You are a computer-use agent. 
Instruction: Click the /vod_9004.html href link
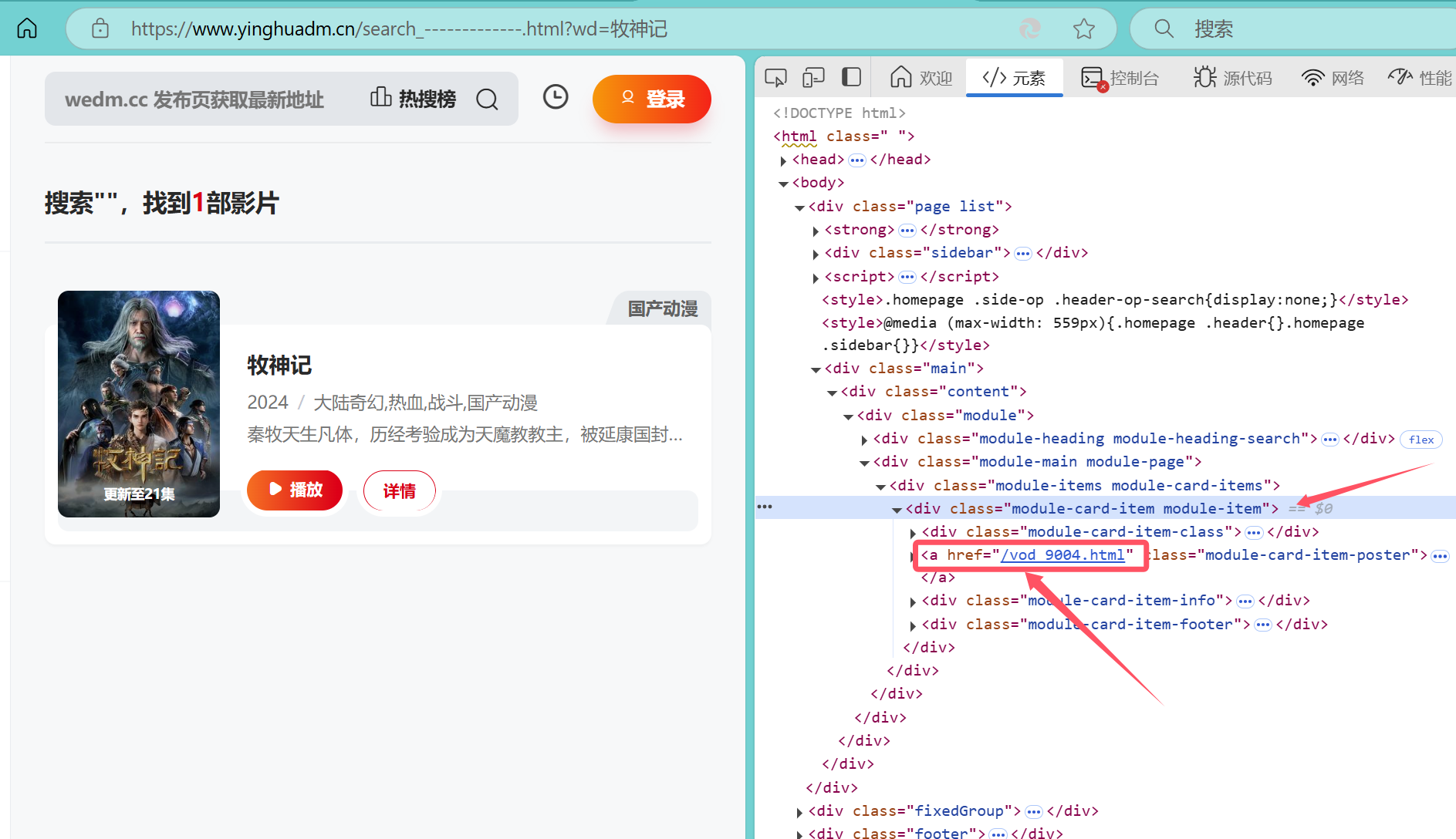point(1062,555)
